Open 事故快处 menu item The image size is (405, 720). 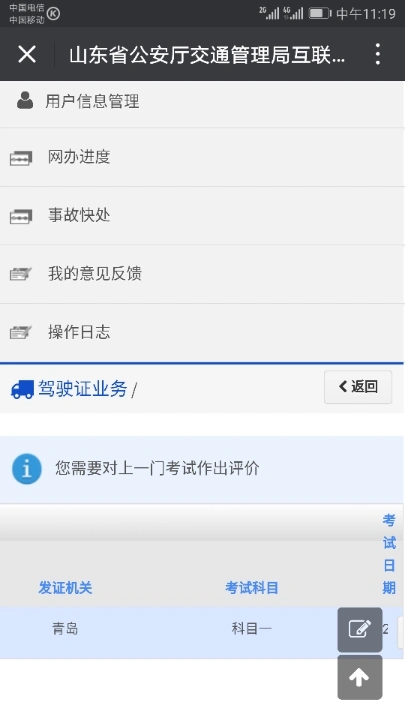pos(202,216)
